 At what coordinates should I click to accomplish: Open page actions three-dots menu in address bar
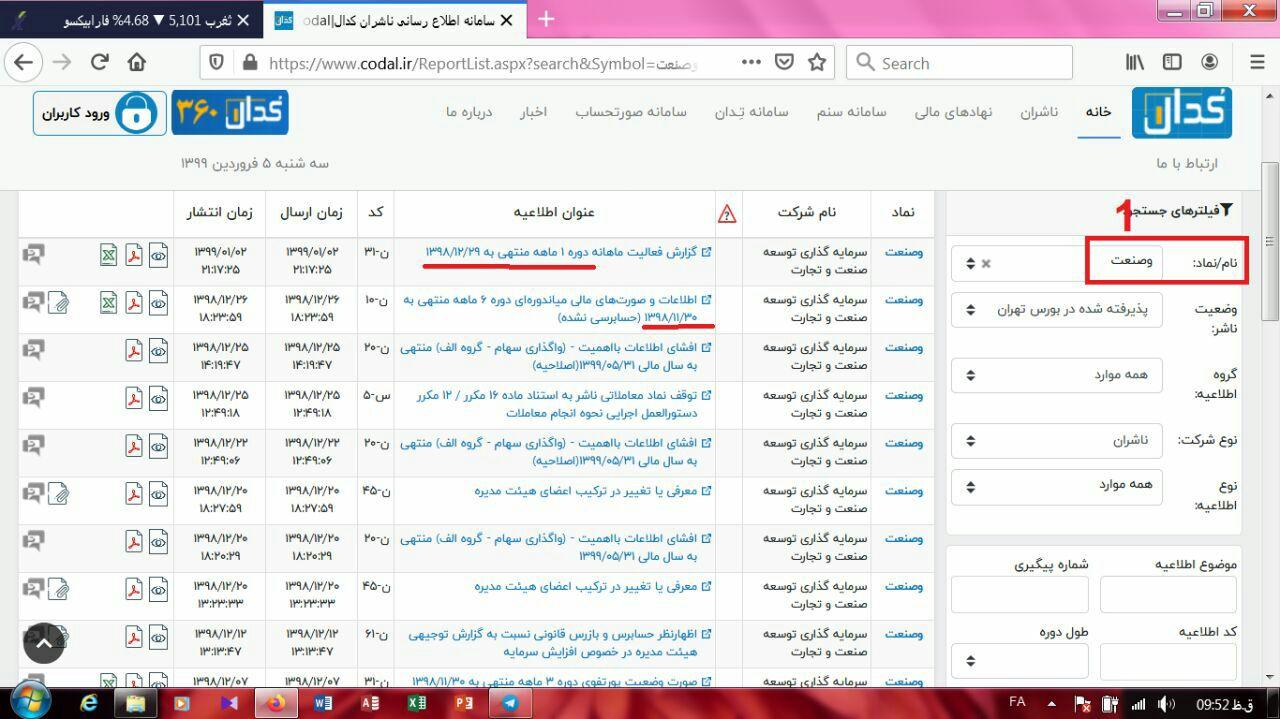tap(751, 62)
